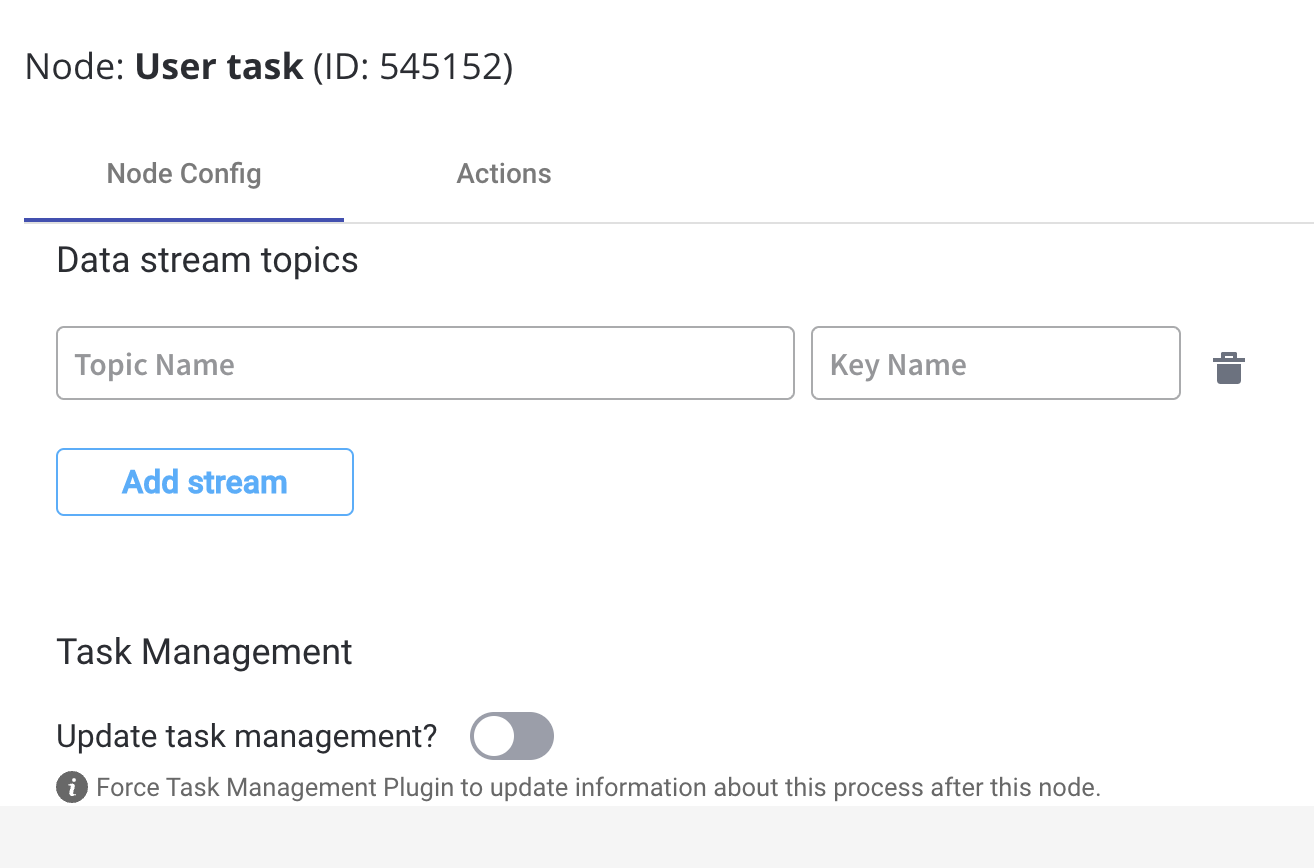Click the bold "User task" node title

point(219,67)
